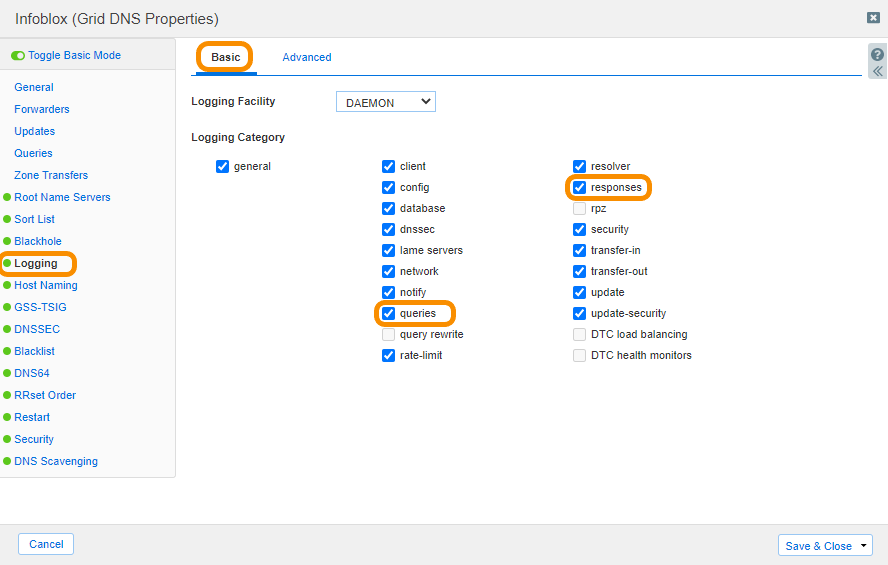Image resolution: width=888 pixels, height=565 pixels.
Task: Open the Security sidebar section
Action: click(34, 439)
